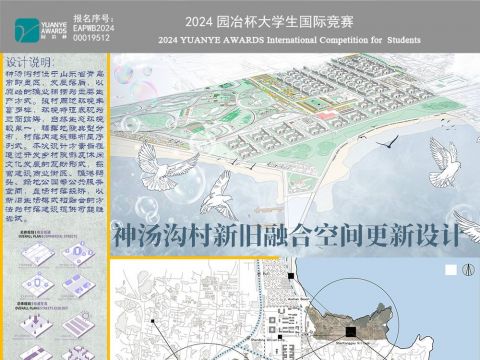Click the brown satellite site image on the map
Image resolution: width=480 pixels, height=360 pixels.
point(349,321)
